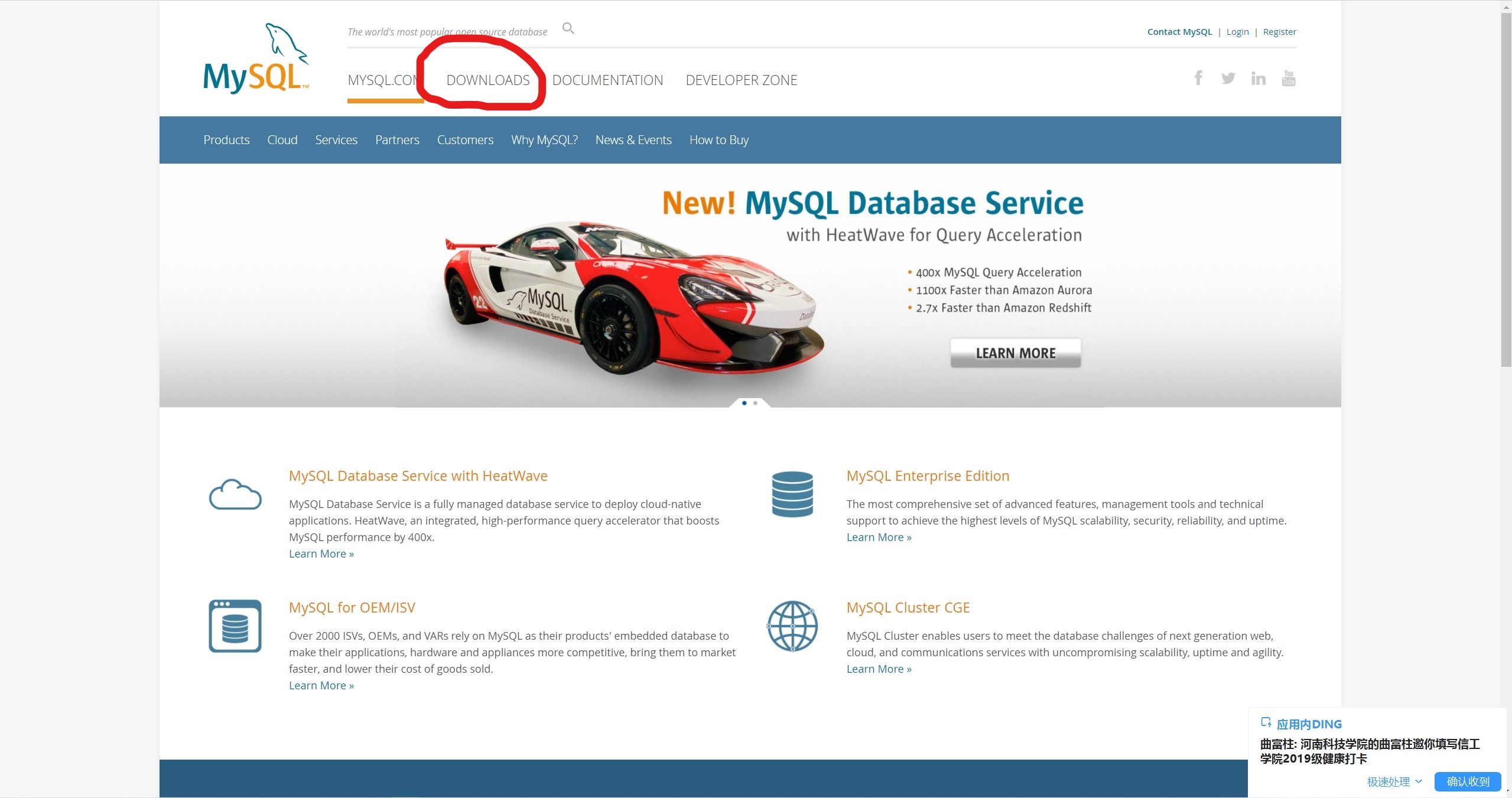Image resolution: width=1512 pixels, height=798 pixels.
Task: Open the YouTube channel icon
Action: pos(1289,77)
